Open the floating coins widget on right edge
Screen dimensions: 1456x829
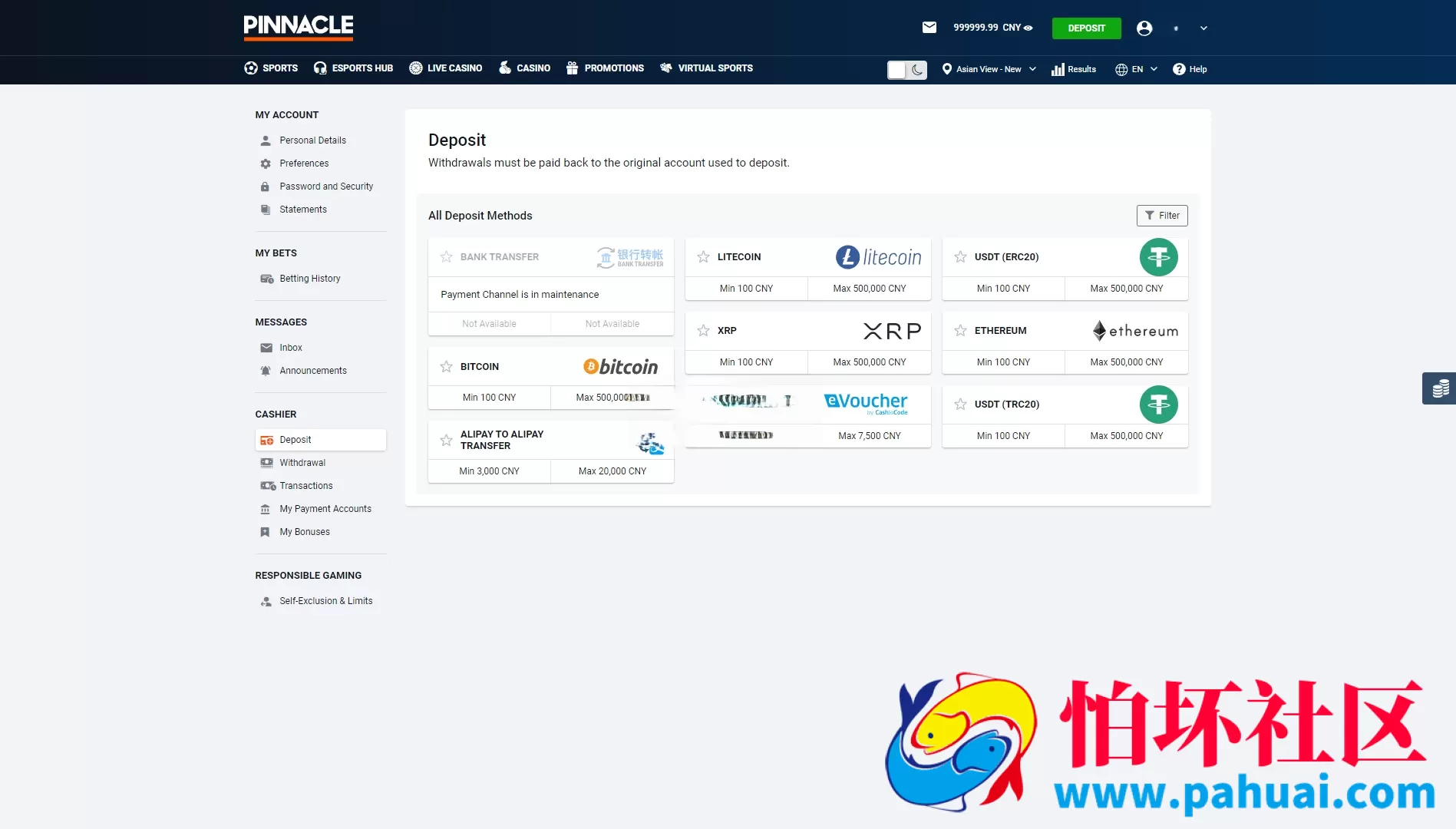pyautogui.click(x=1439, y=388)
